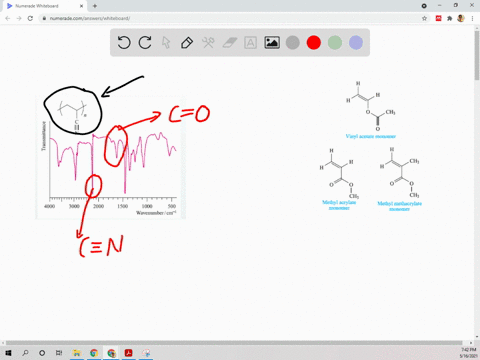Select the pen drawing tool
480x360 pixels.
pyautogui.click(x=187, y=43)
